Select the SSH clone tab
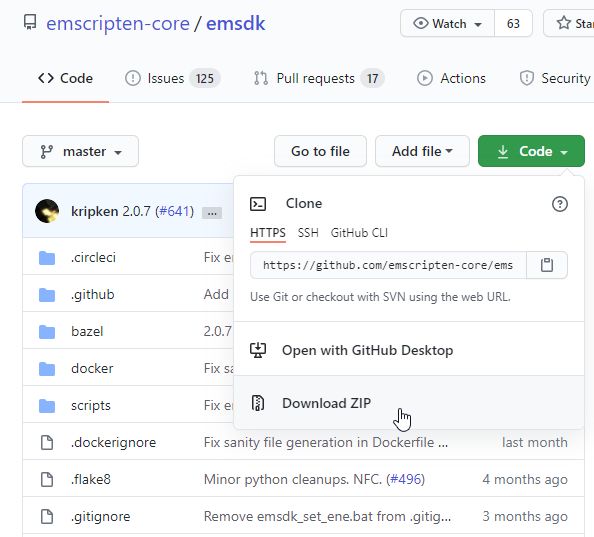Screen dimensions: 594x537 [308, 233]
